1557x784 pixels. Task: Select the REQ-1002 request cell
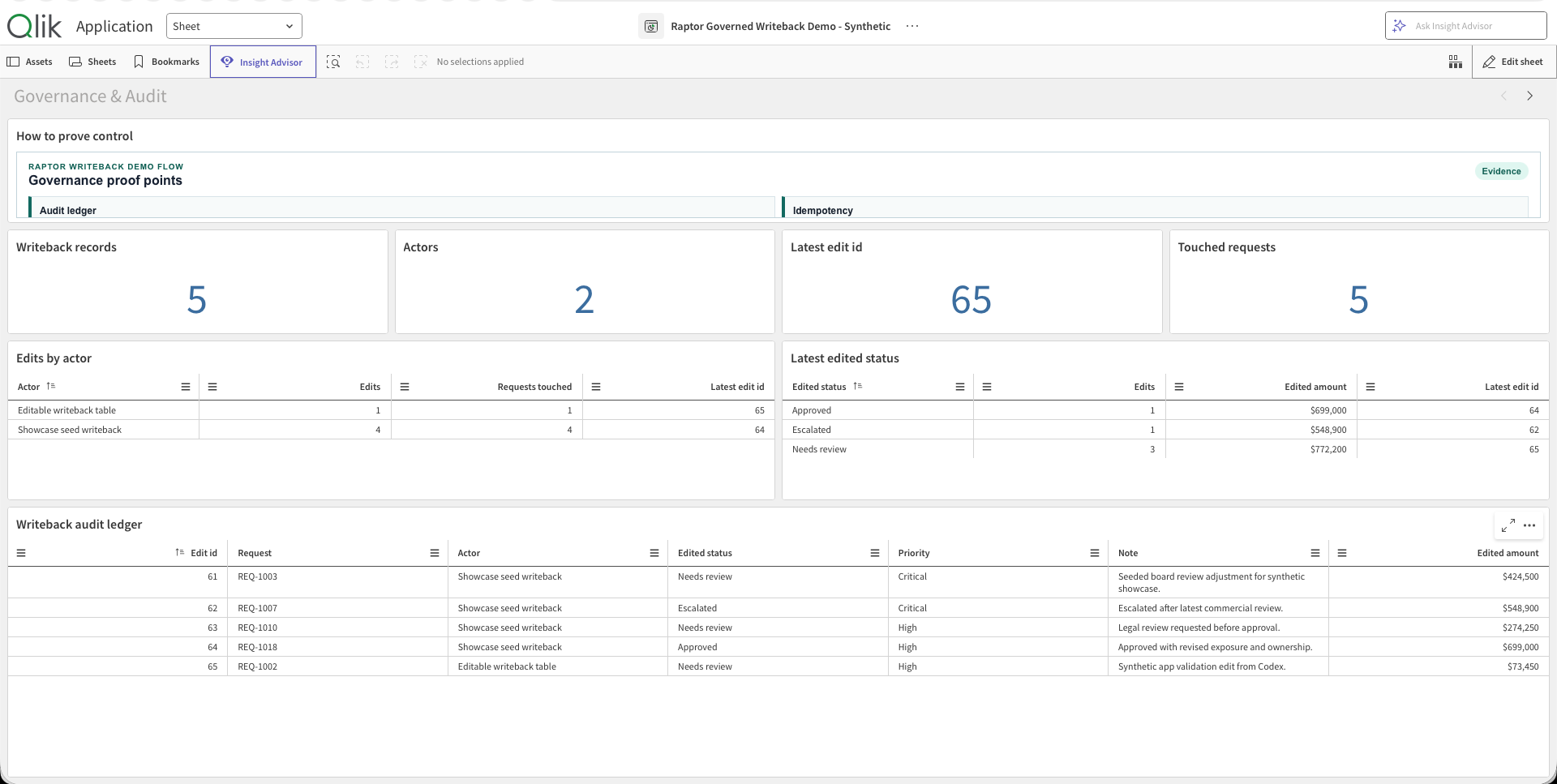point(337,666)
